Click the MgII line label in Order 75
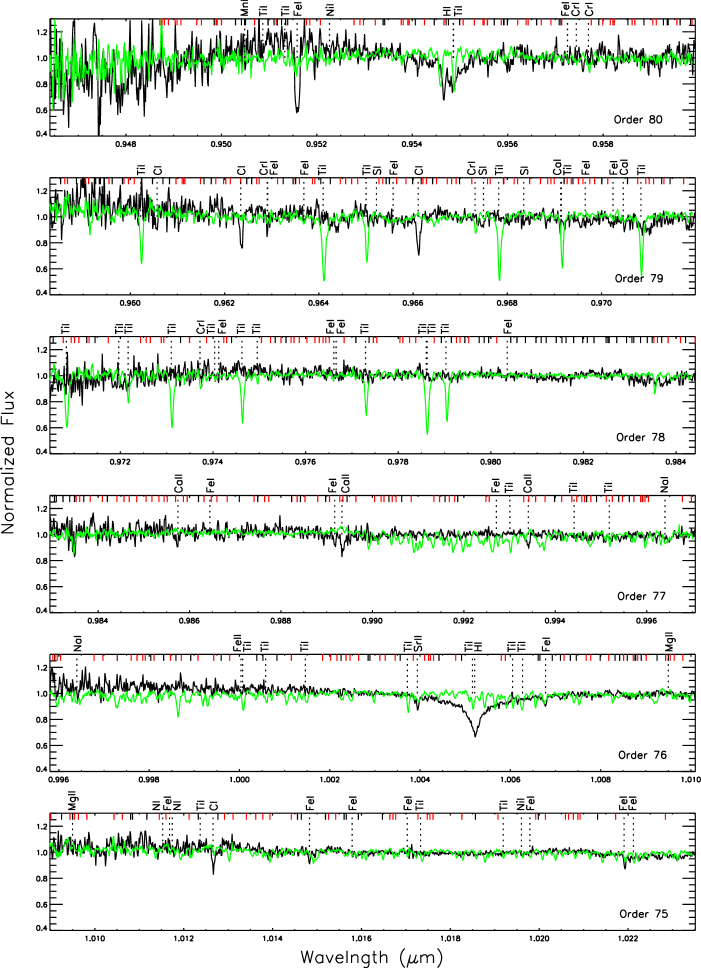The image size is (701, 968). (x=72, y=801)
